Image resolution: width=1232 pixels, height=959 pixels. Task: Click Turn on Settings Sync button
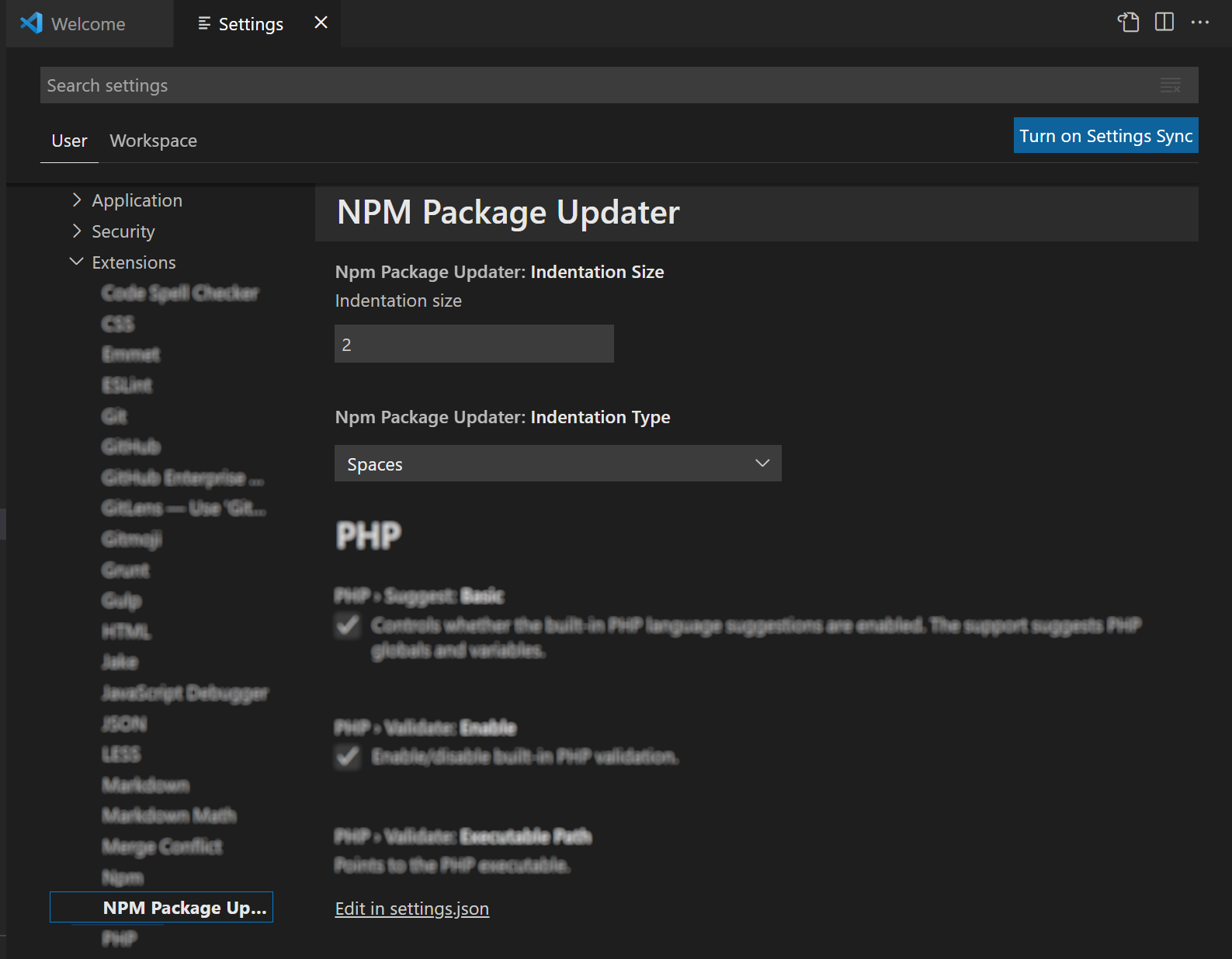1105,136
